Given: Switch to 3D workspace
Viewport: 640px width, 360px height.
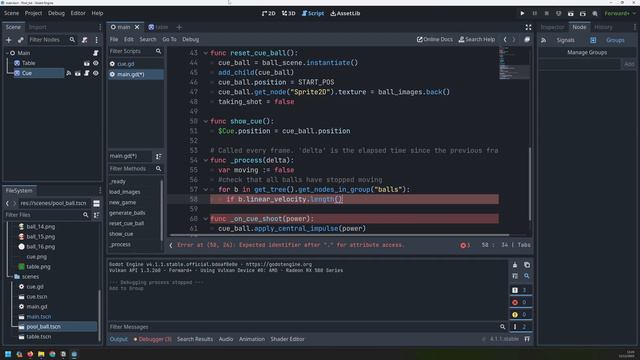Looking at the screenshot, I should pyautogui.click(x=289, y=13).
